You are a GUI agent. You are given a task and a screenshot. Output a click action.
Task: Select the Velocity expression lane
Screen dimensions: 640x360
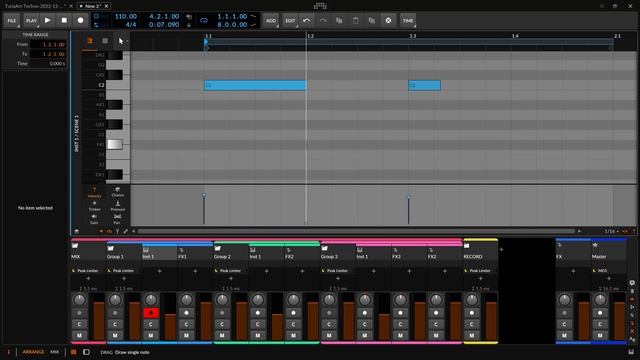point(94,193)
